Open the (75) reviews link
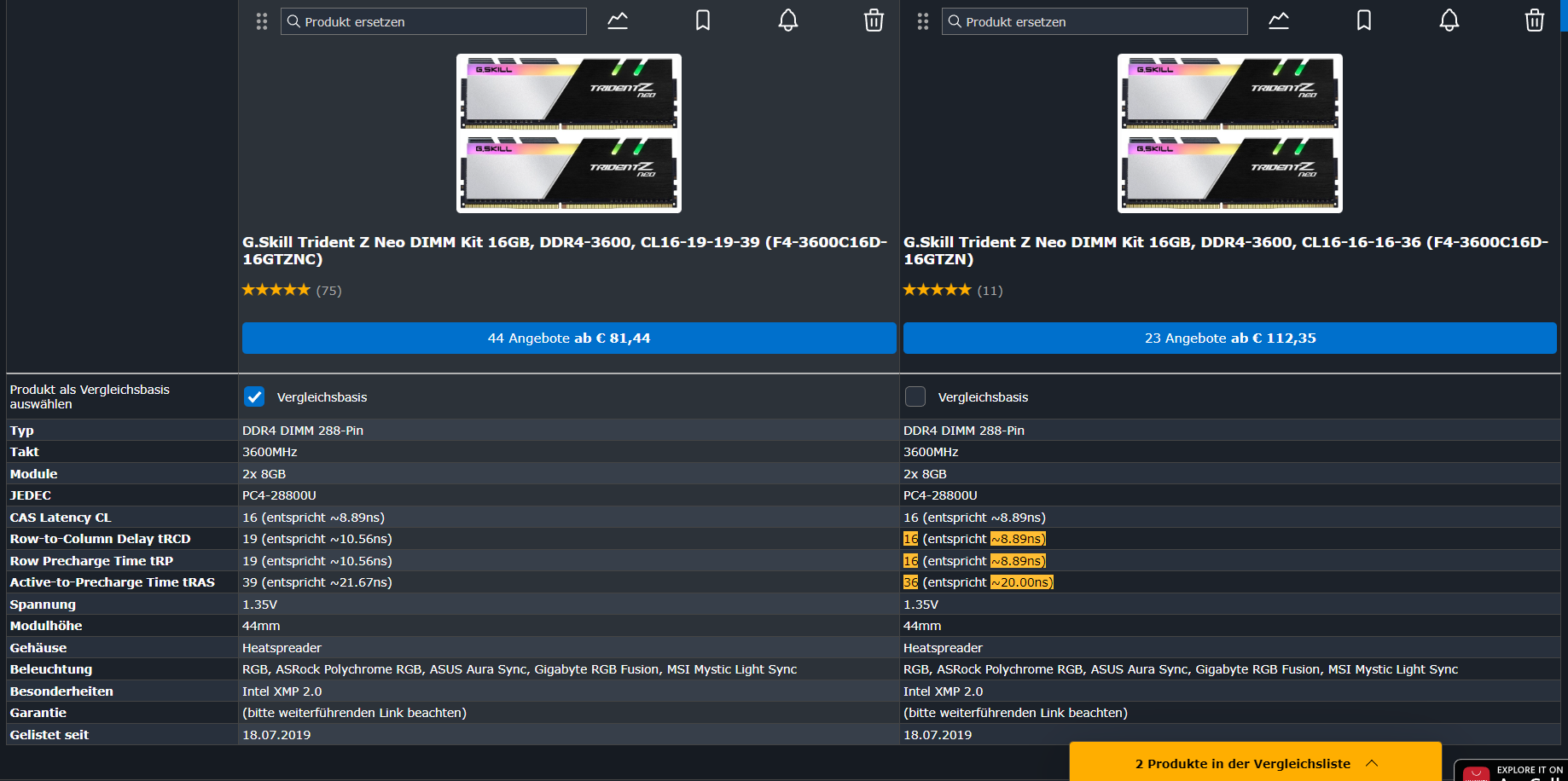 coord(328,291)
